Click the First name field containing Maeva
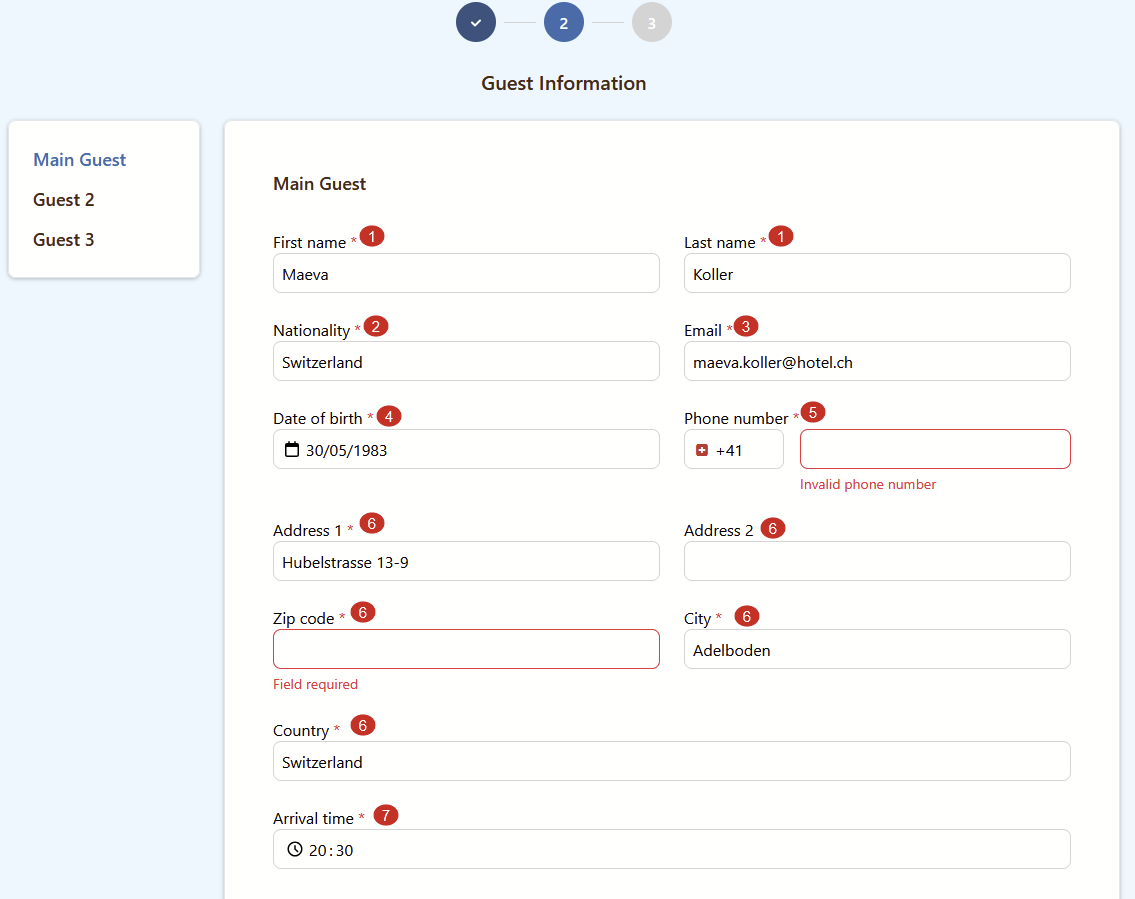 466,274
